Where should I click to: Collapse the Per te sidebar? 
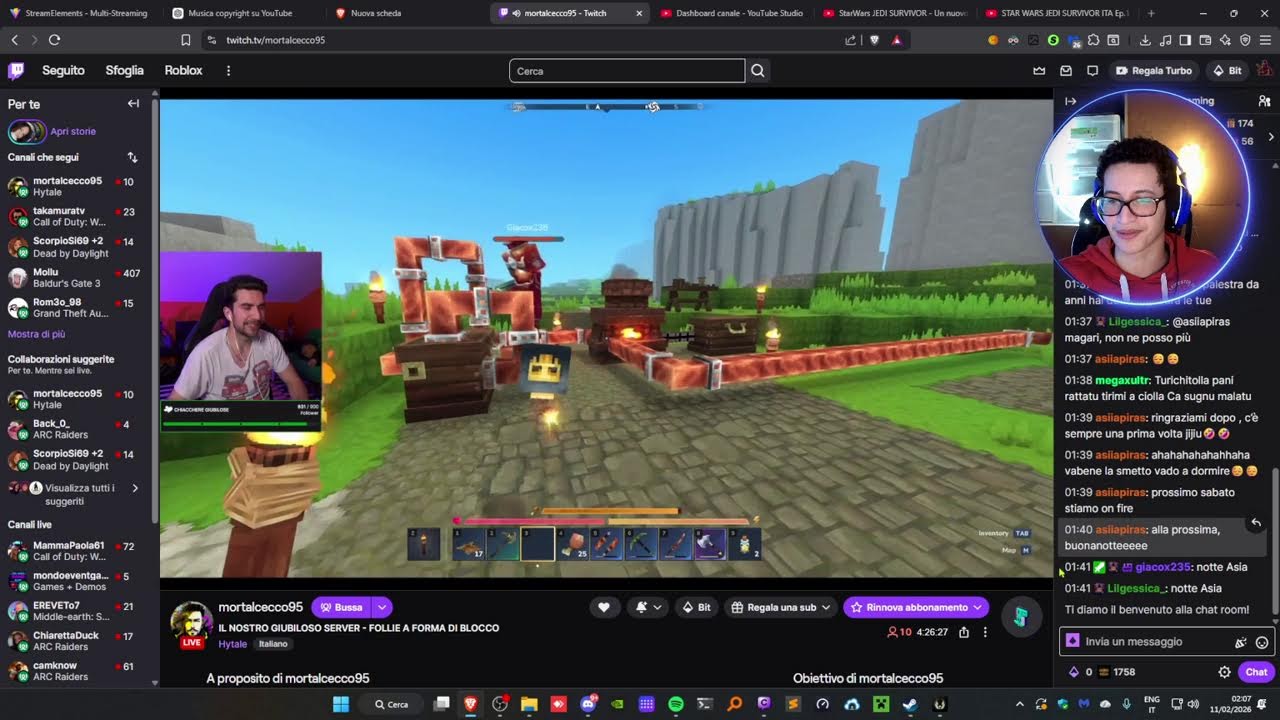pos(133,103)
